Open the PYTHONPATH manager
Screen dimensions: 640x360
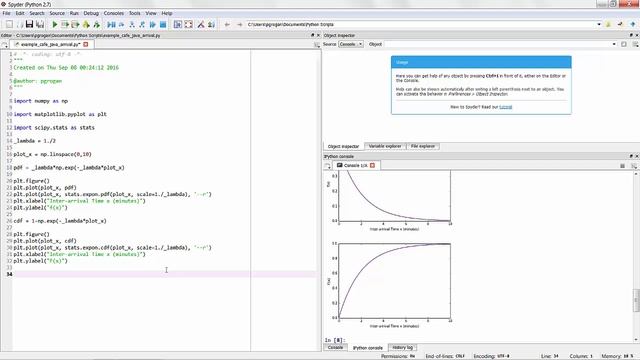pos(211,24)
